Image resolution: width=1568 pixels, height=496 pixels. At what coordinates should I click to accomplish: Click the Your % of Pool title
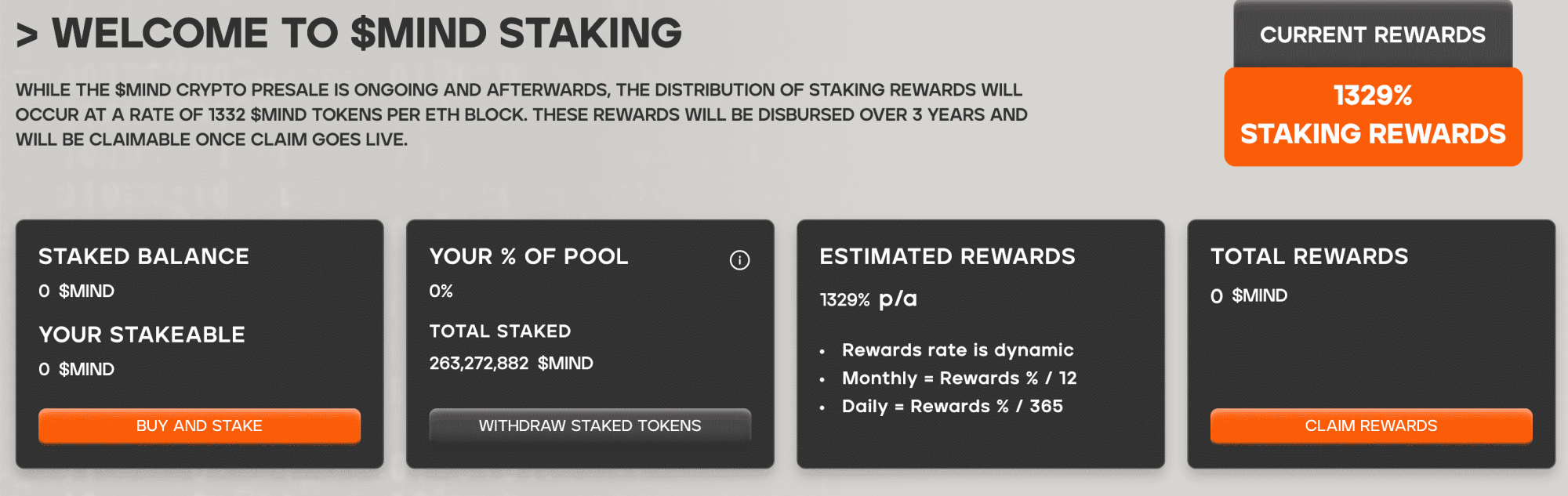[528, 256]
